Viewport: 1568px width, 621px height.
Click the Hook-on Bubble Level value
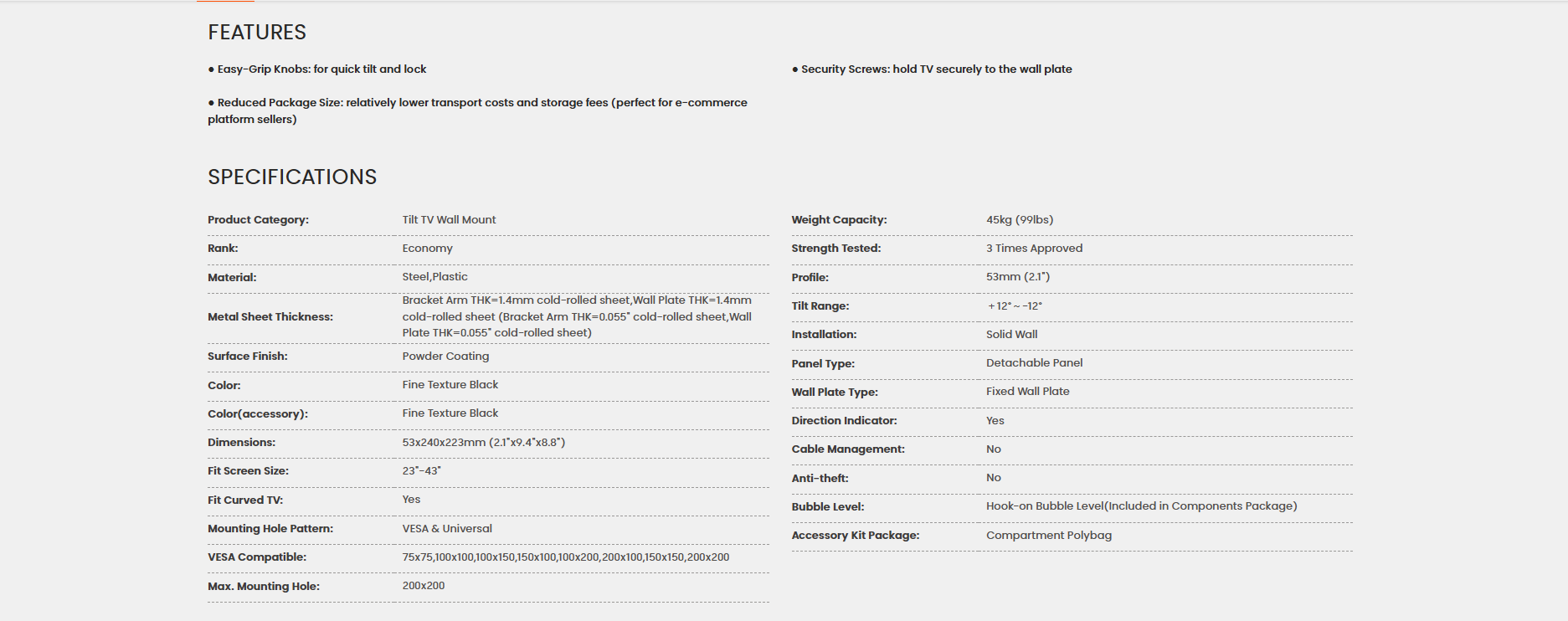pos(1141,506)
